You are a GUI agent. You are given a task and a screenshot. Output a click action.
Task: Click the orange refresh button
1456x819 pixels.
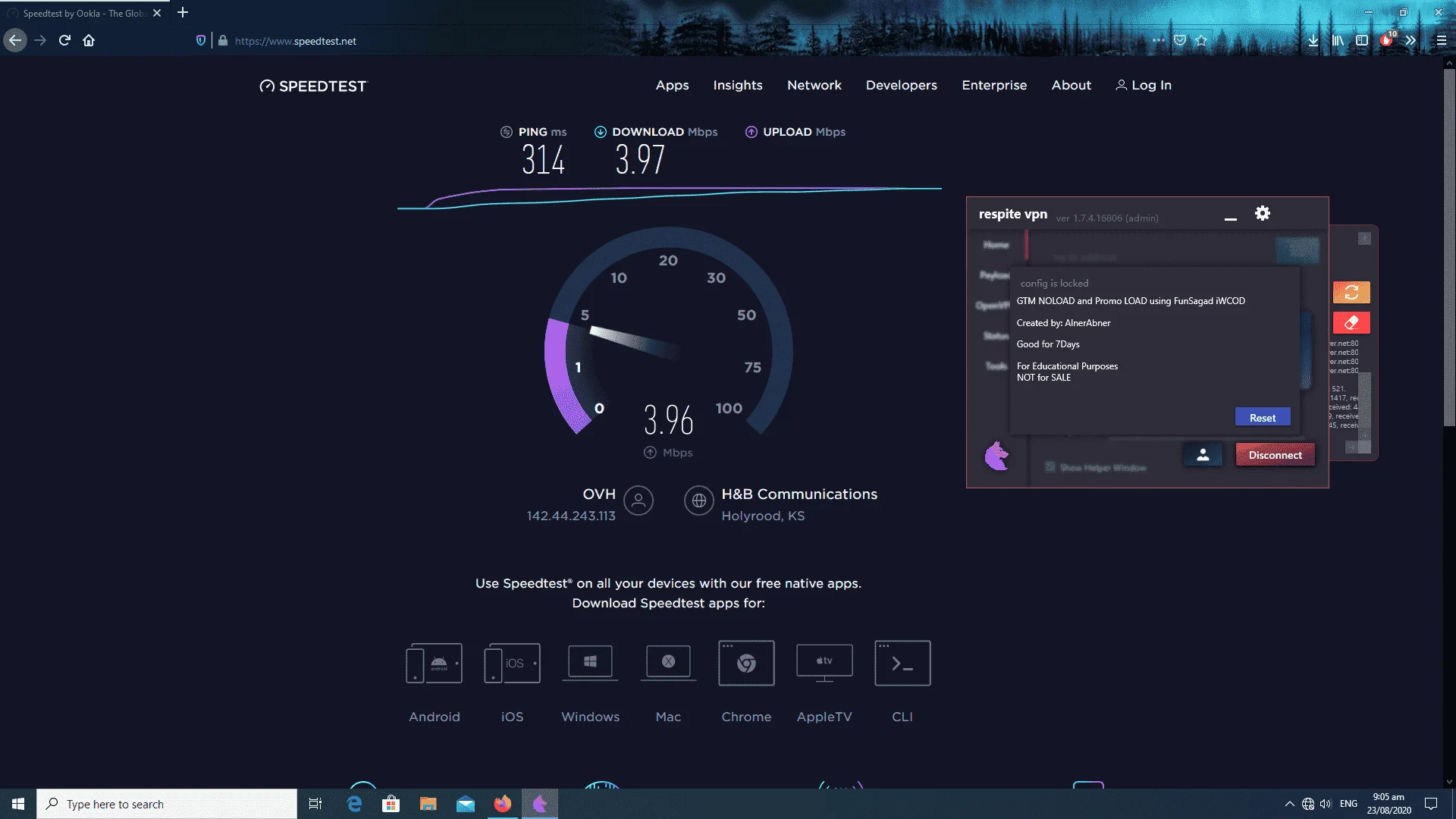(1351, 292)
